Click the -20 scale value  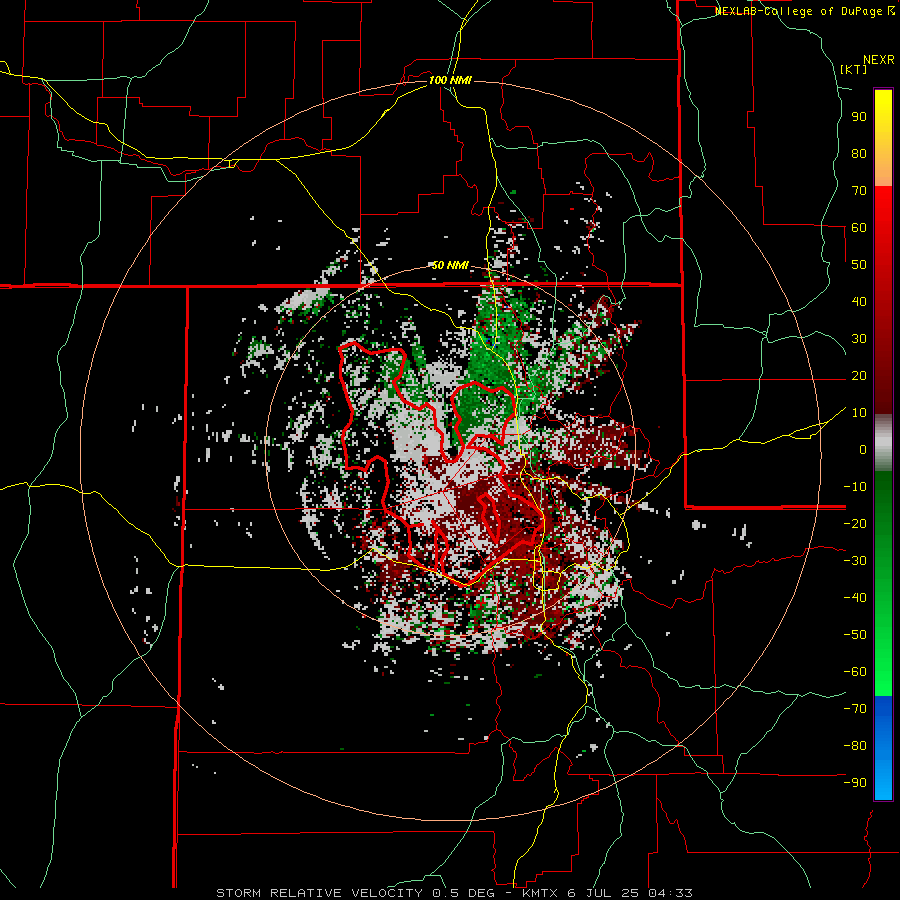[x=855, y=523]
